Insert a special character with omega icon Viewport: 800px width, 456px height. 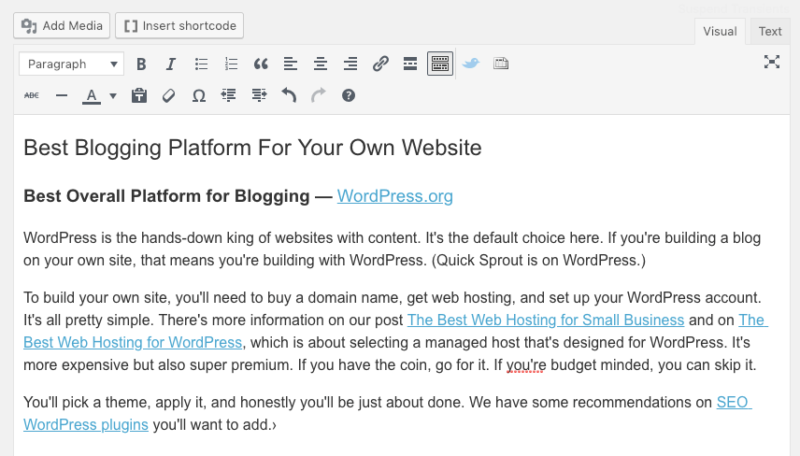click(198, 96)
